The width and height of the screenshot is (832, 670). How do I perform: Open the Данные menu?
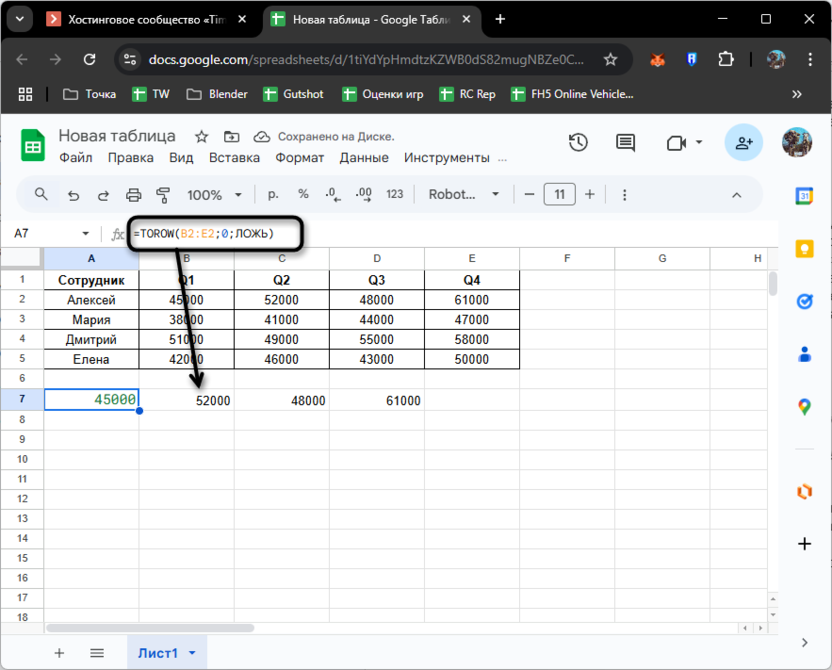point(364,157)
